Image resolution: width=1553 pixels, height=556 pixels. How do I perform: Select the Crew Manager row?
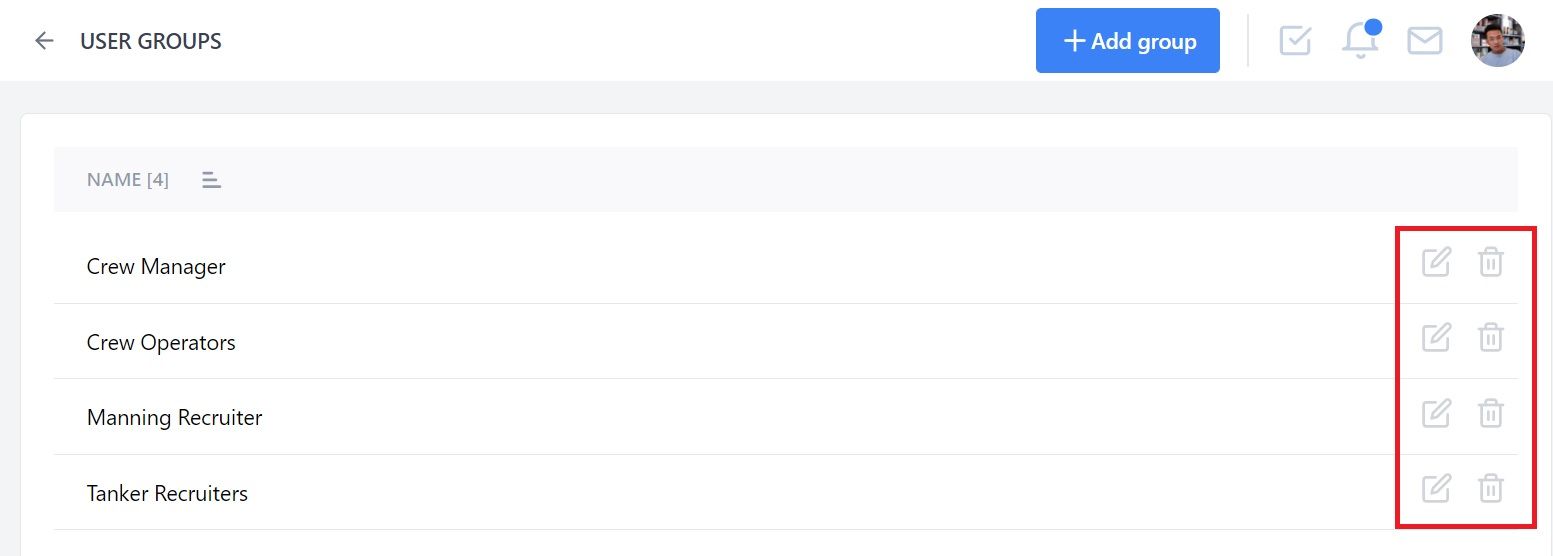(785, 266)
